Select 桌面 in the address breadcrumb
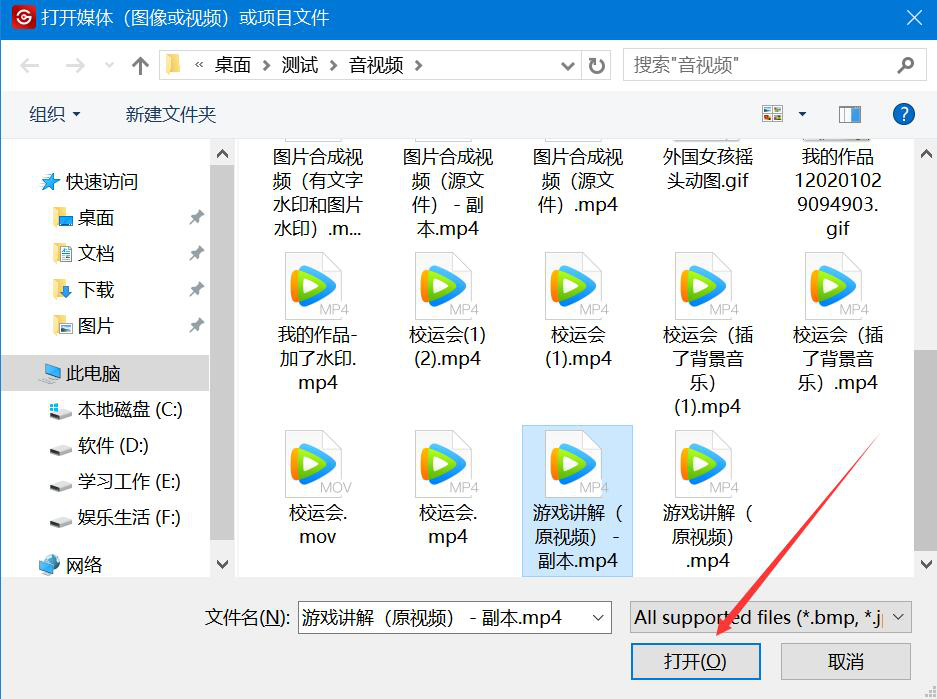Image resolution: width=937 pixels, height=699 pixels. point(232,65)
